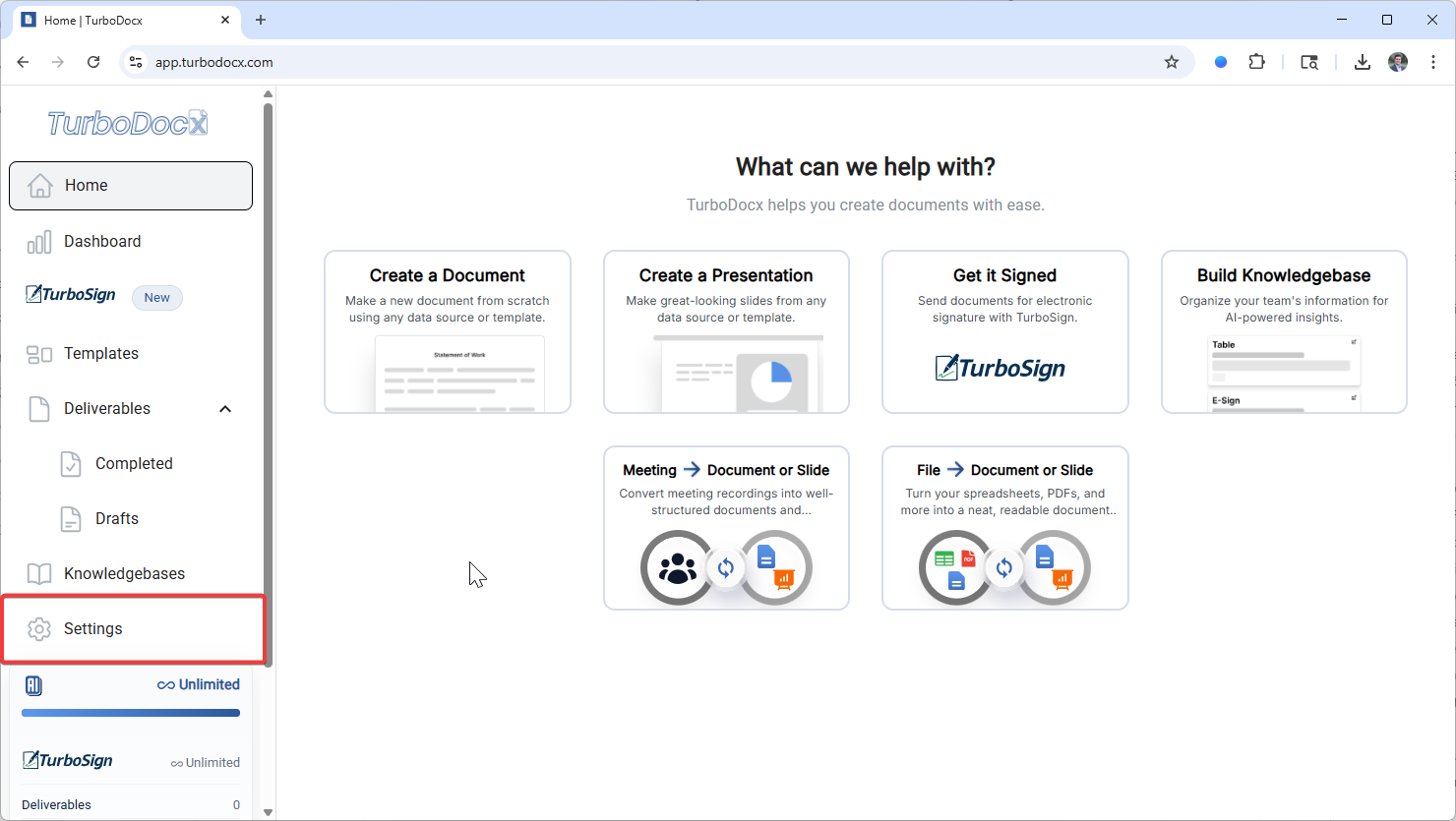Click the address bar URL app.turbodocx.com
The width and height of the screenshot is (1456, 821).
[214, 62]
